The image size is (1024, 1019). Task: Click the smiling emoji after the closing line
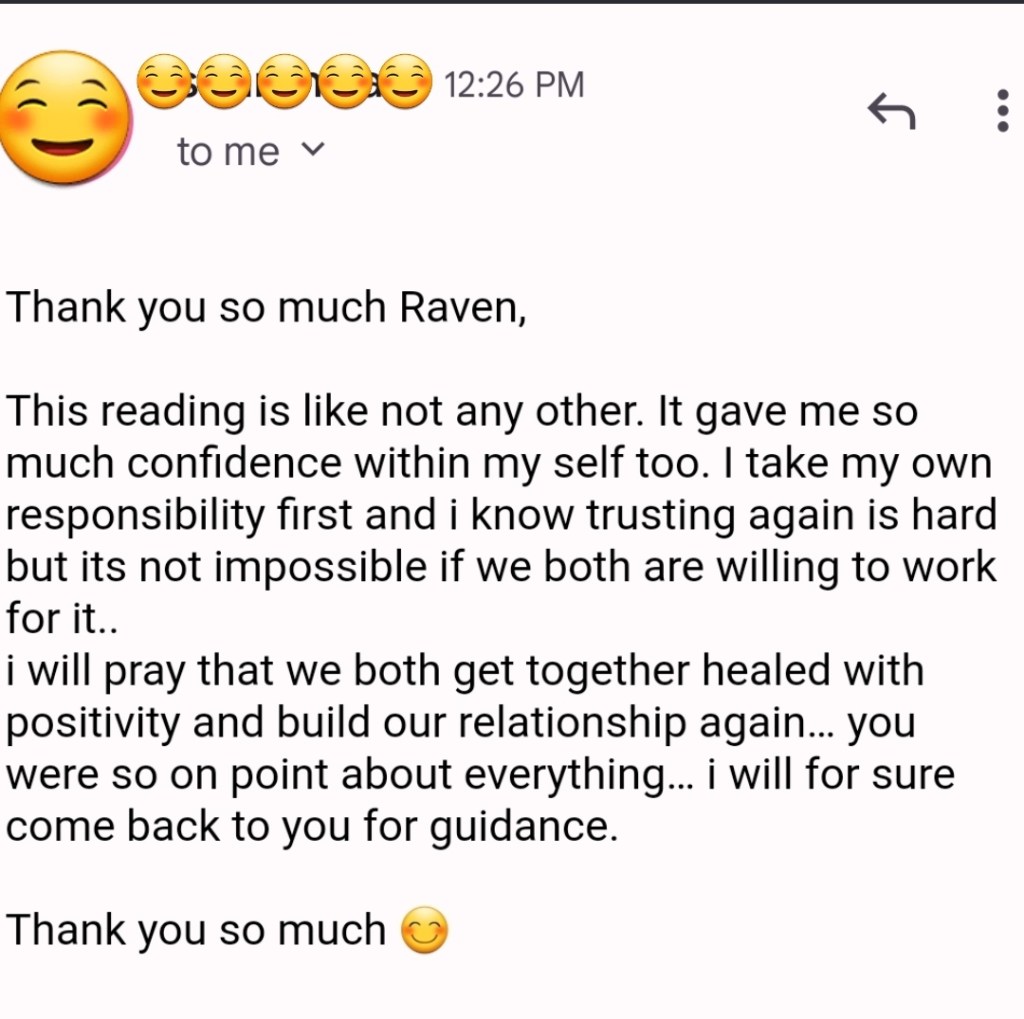423,931
